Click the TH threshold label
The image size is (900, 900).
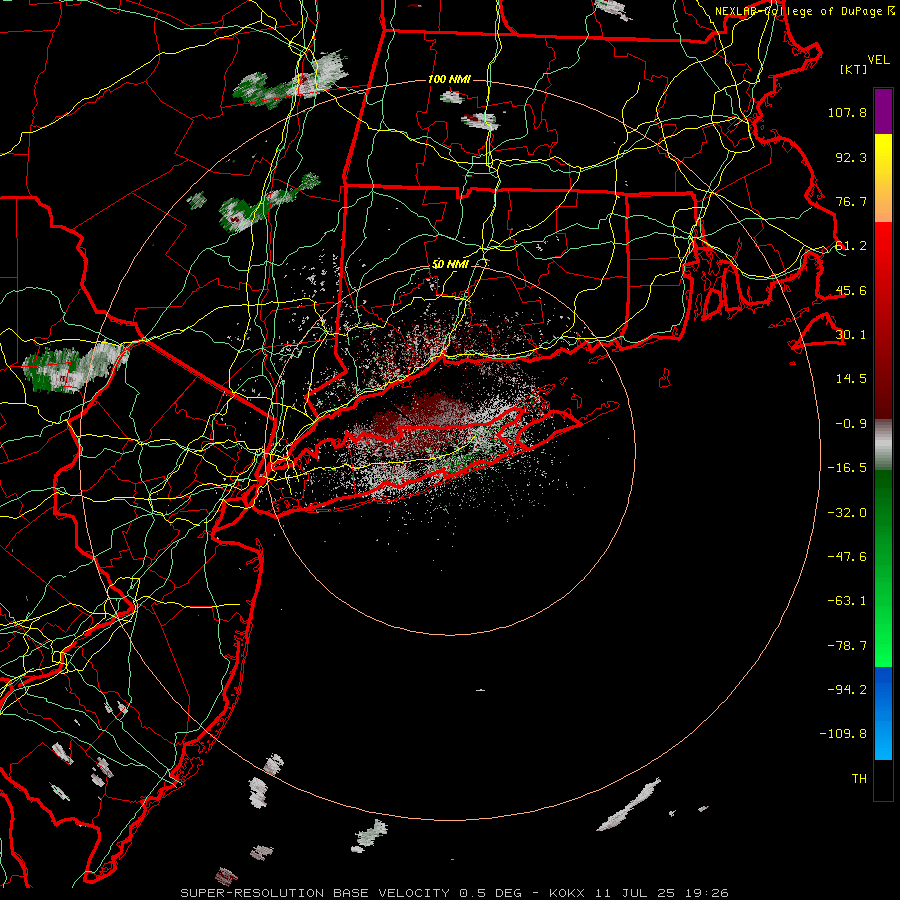coord(859,779)
